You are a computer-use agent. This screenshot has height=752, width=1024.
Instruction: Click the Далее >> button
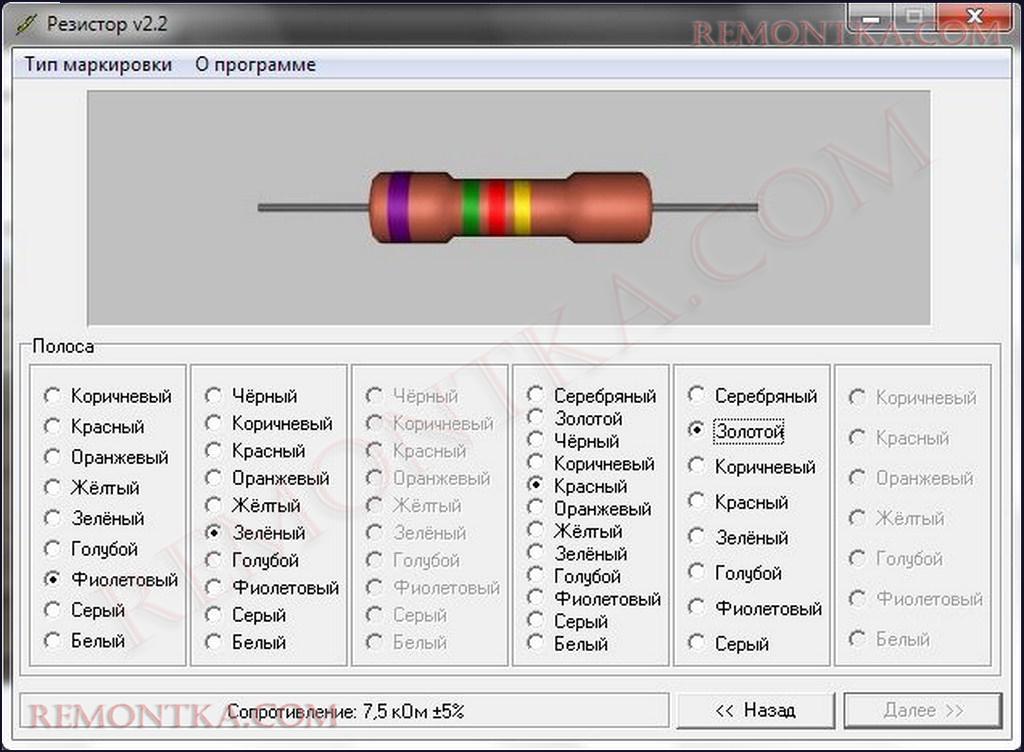pyautogui.click(x=922, y=710)
